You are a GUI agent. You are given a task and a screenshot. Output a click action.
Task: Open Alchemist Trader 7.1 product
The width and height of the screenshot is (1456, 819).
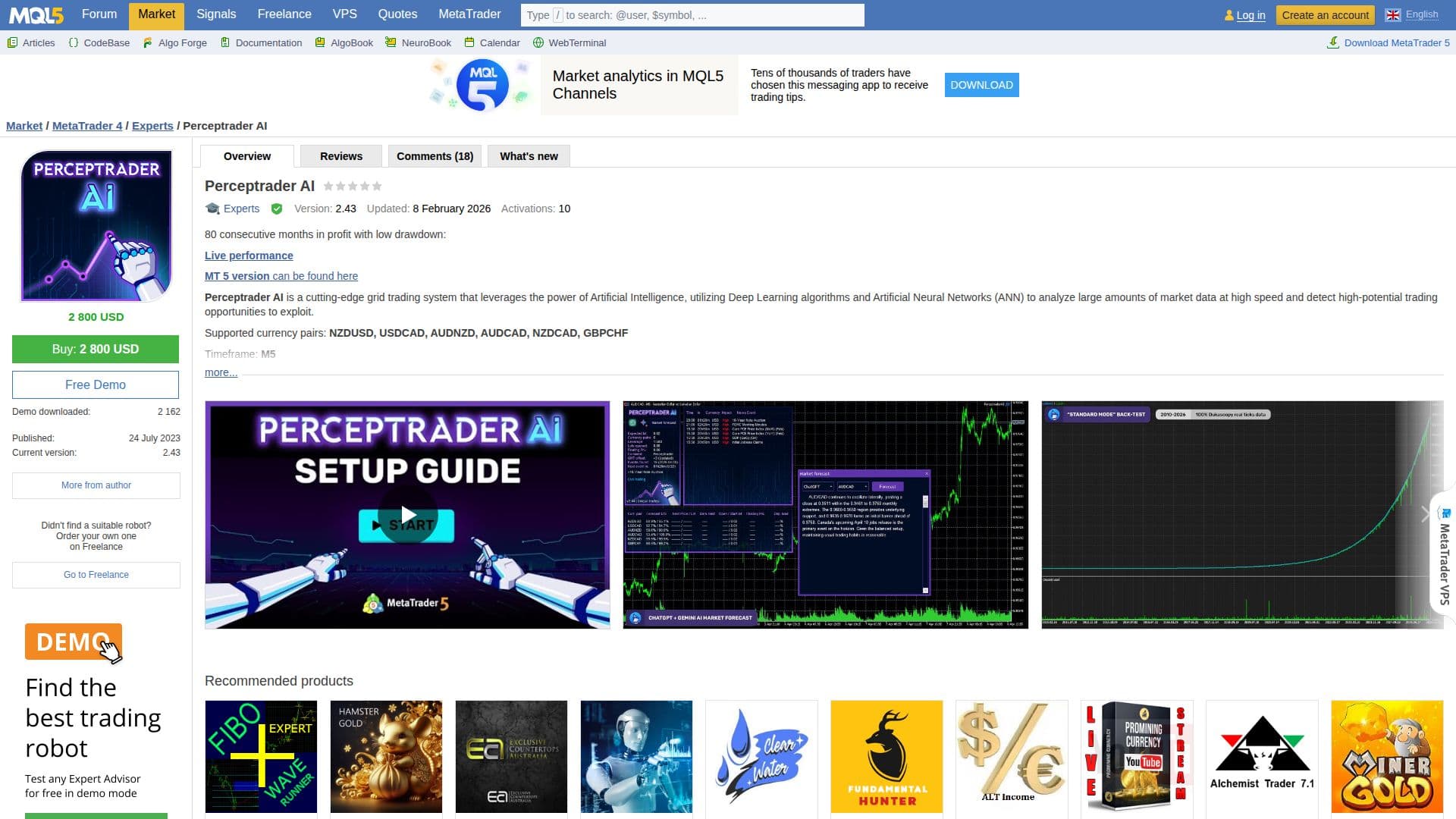click(x=1262, y=757)
